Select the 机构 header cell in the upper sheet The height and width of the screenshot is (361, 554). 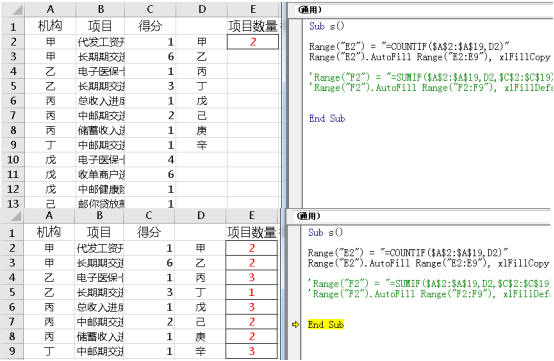[50, 26]
